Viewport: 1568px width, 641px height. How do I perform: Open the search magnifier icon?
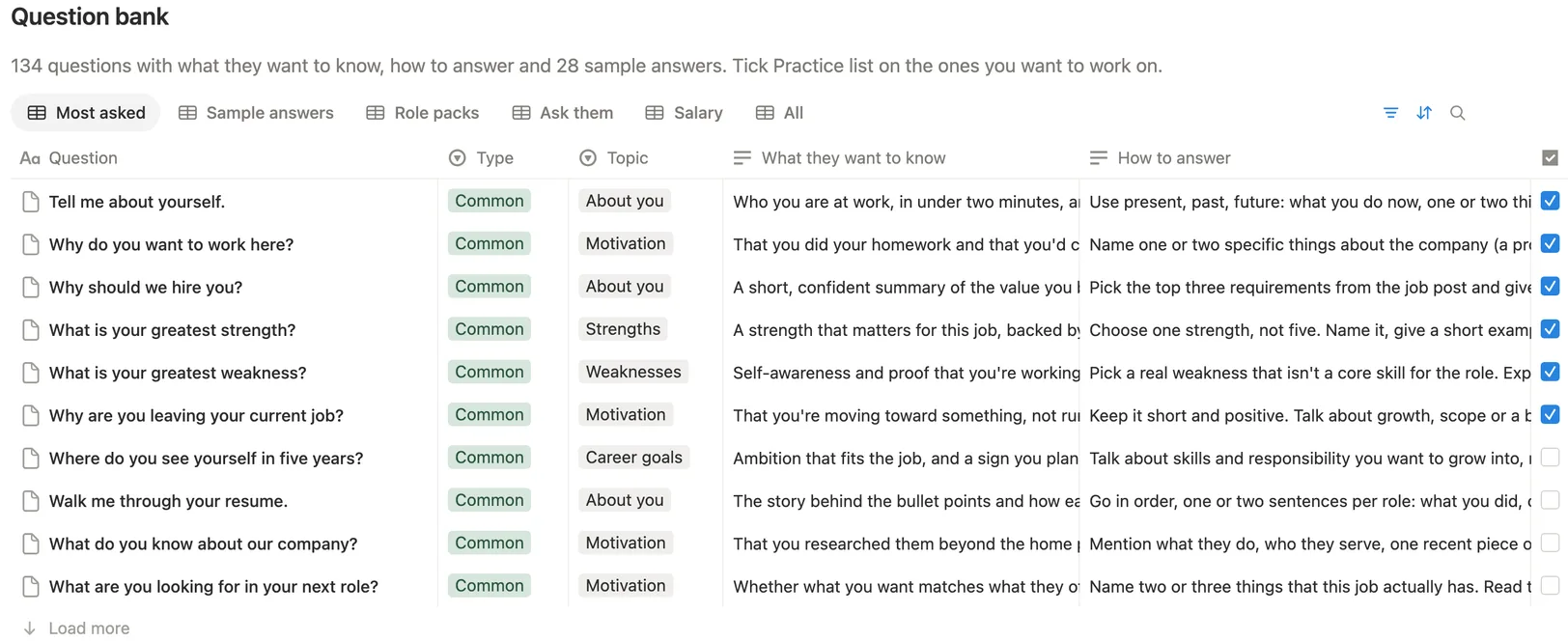pyautogui.click(x=1458, y=113)
